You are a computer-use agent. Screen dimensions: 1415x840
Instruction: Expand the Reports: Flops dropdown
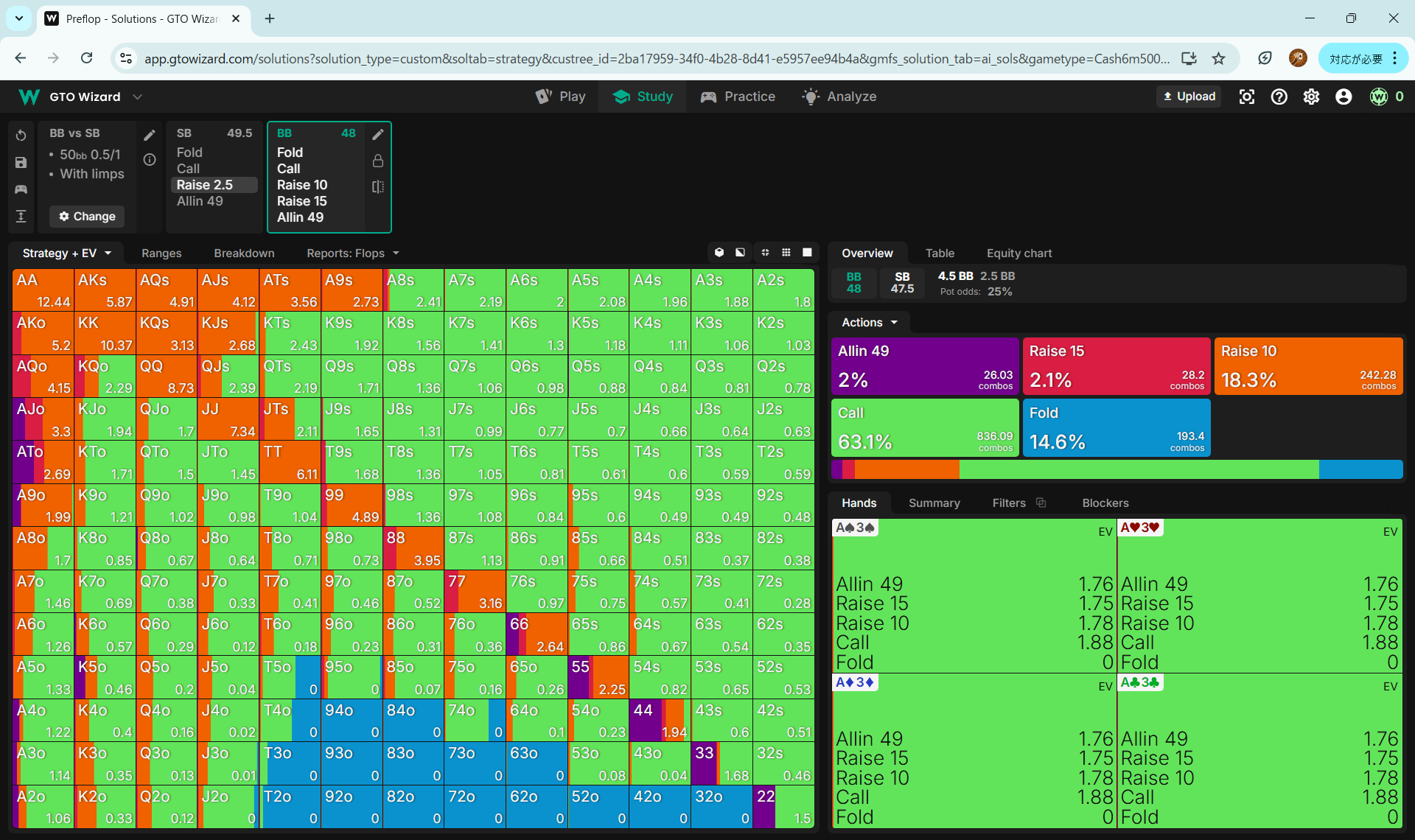coord(352,253)
